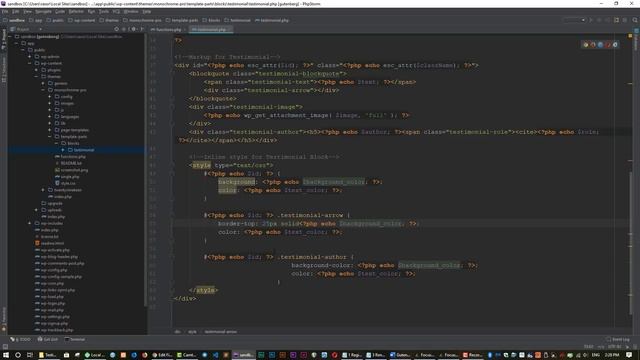Click the testimonial-arrow breadcrumb at editor bottom
This screenshot has width=640, height=360.
220,332
